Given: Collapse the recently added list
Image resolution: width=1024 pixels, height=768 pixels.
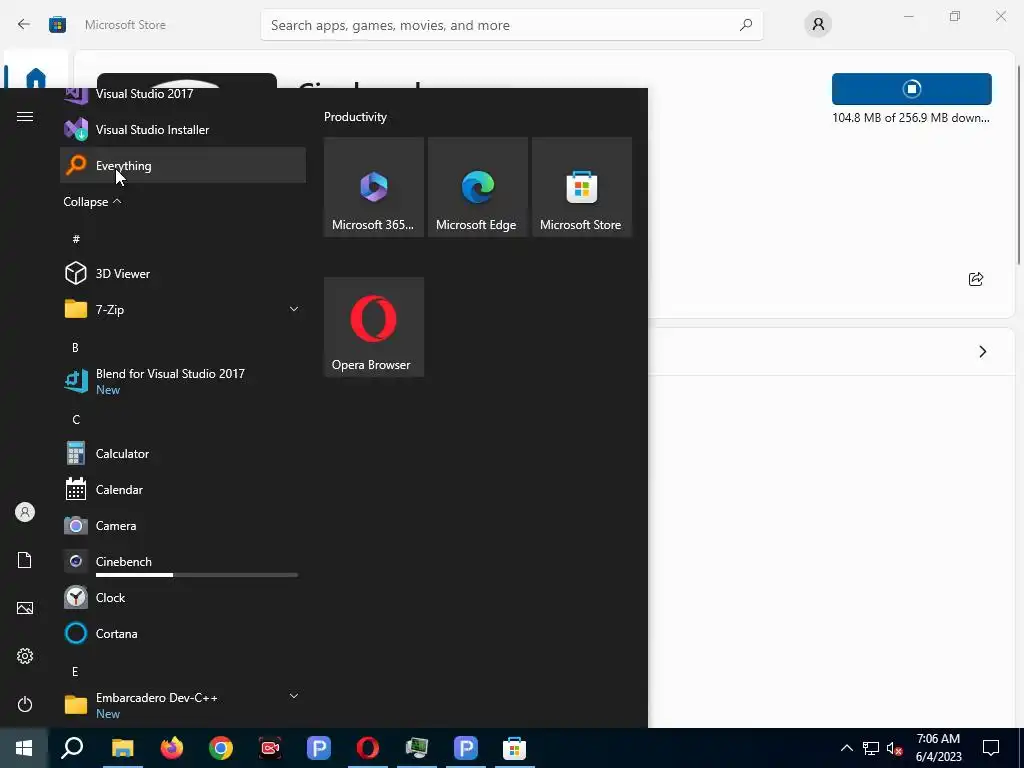Looking at the screenshot, I should (92, 202).
